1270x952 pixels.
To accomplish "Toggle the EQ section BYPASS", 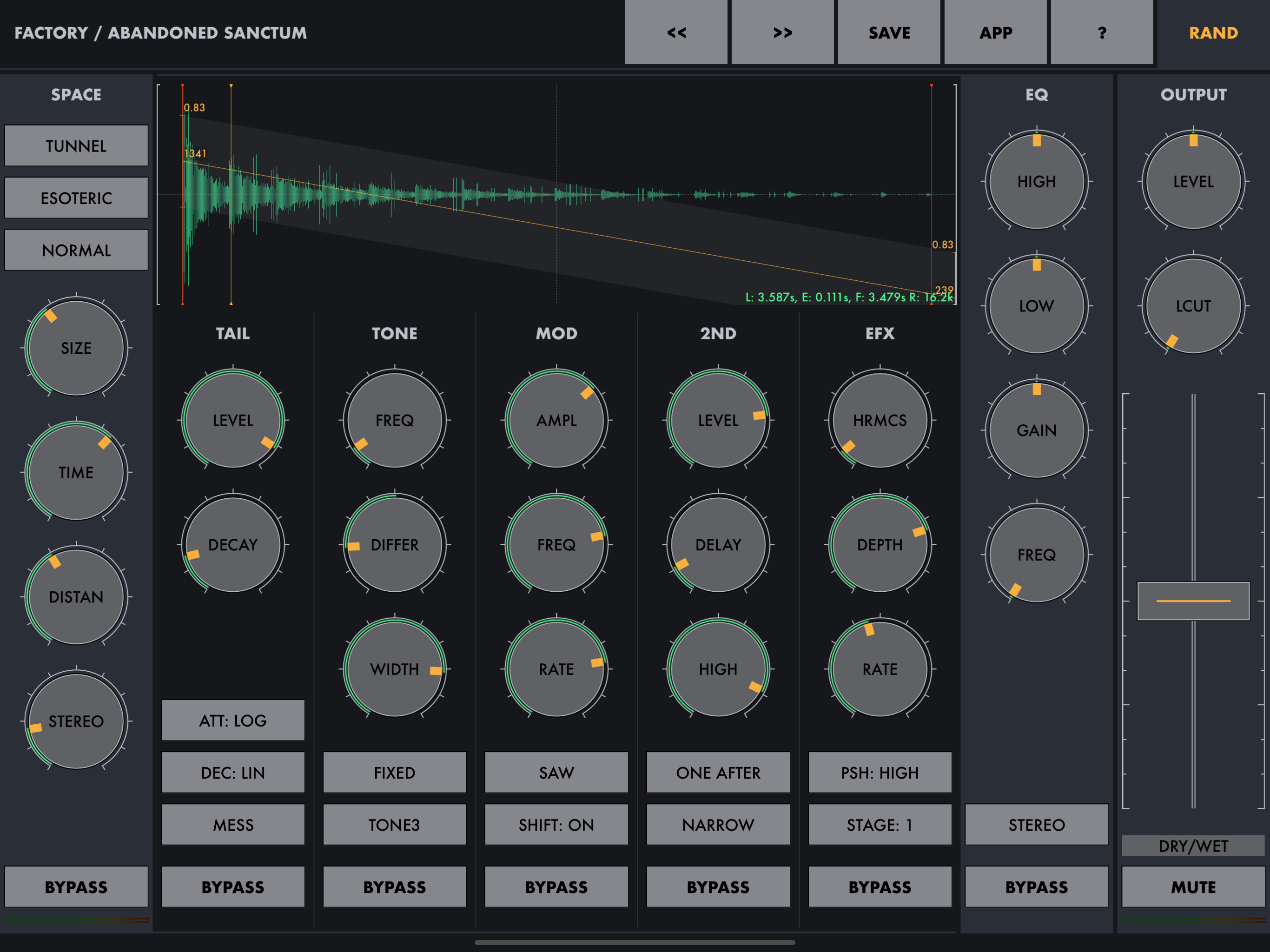I will tap(1036, 886).
